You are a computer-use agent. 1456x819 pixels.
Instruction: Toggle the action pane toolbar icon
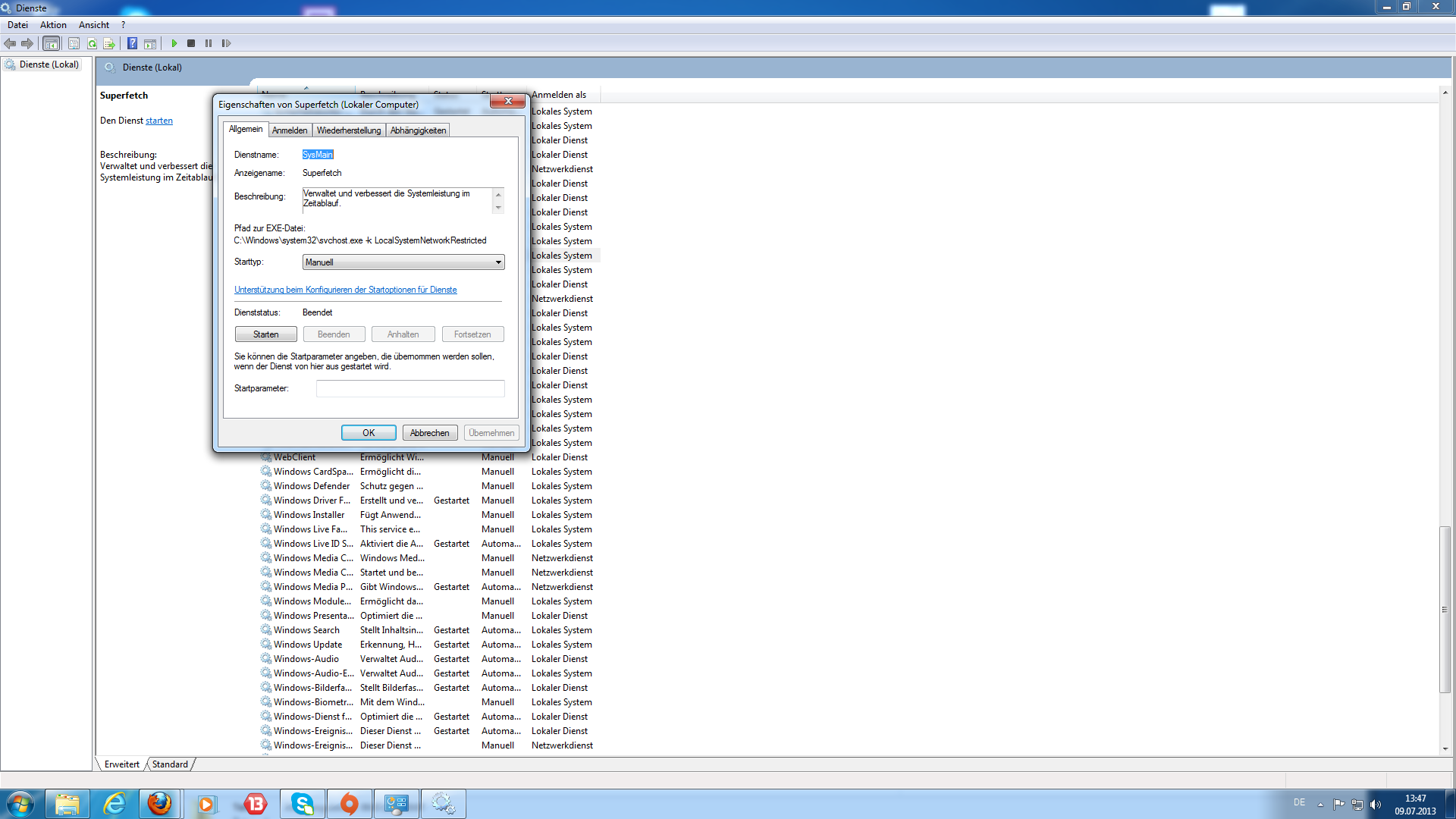coord(150,43)
